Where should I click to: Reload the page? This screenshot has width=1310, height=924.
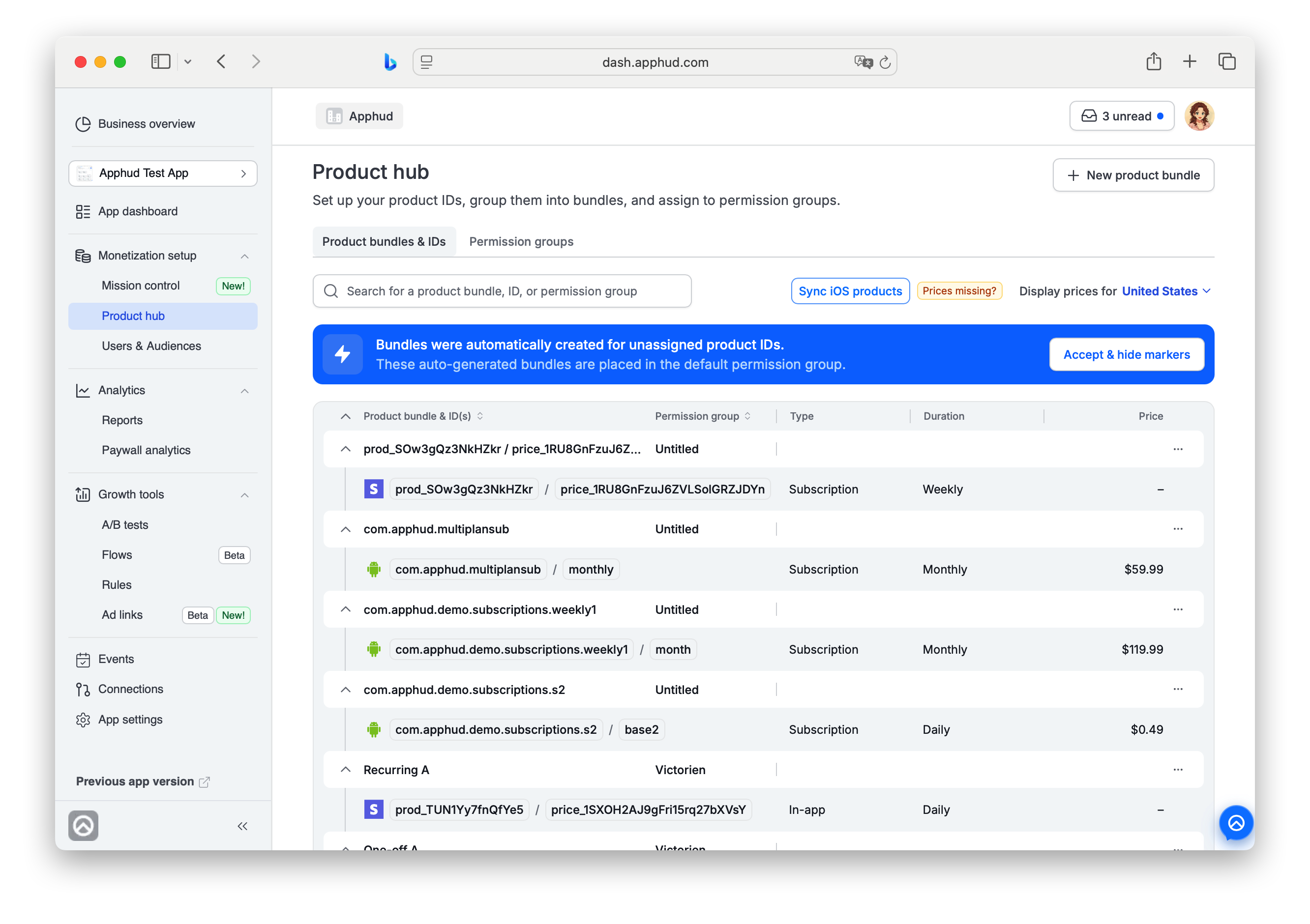click(885, 62)
